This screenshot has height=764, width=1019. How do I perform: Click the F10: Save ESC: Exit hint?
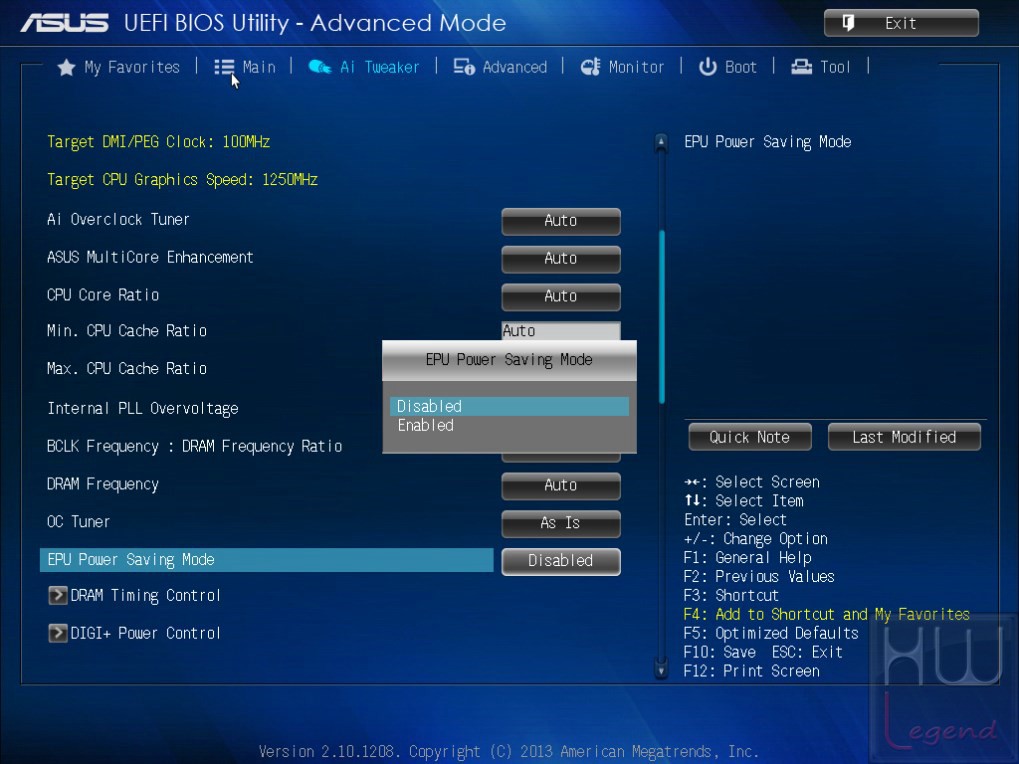[x=763, y=652]
